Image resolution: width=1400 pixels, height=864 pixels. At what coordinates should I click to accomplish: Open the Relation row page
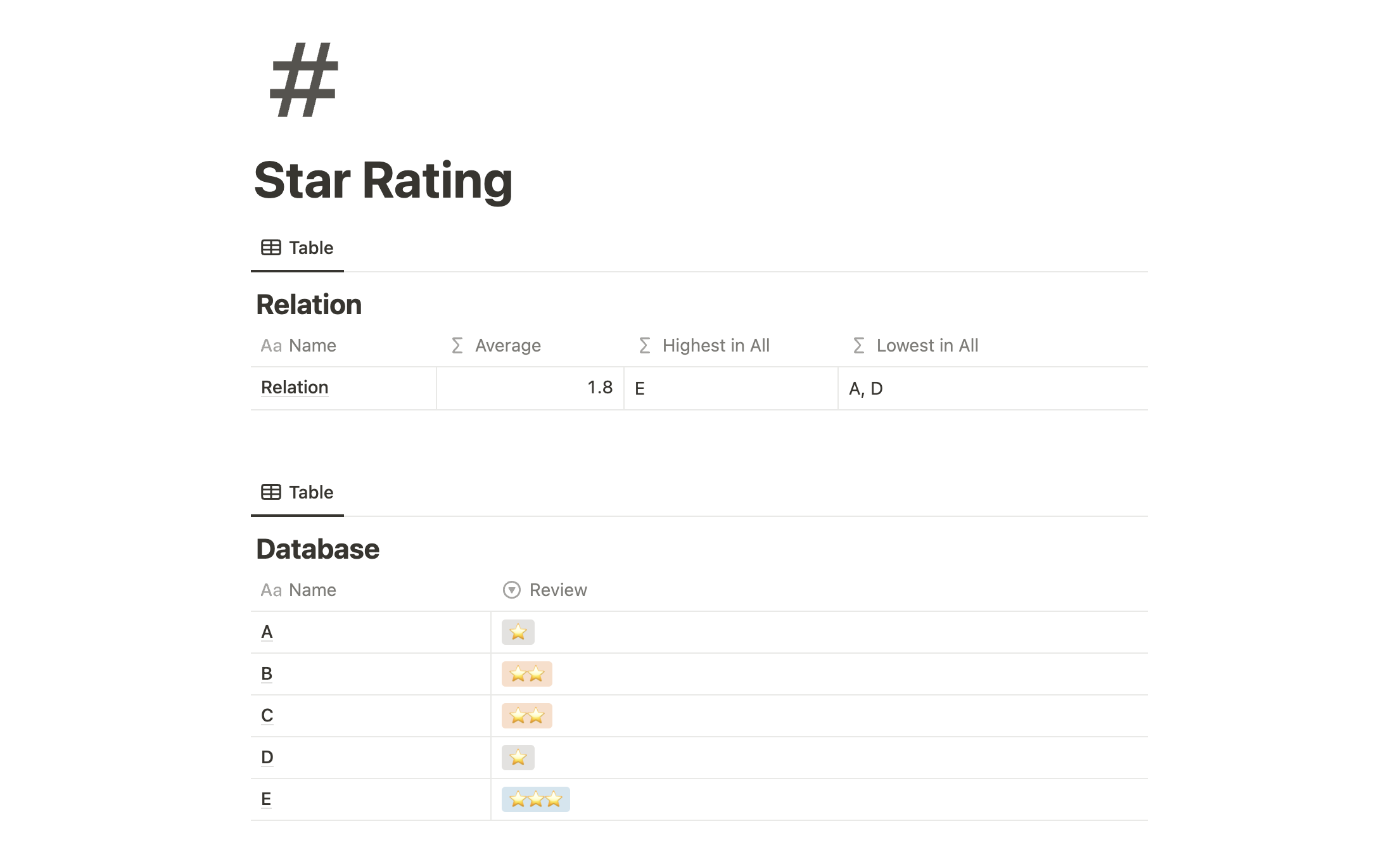click(295, 387)
